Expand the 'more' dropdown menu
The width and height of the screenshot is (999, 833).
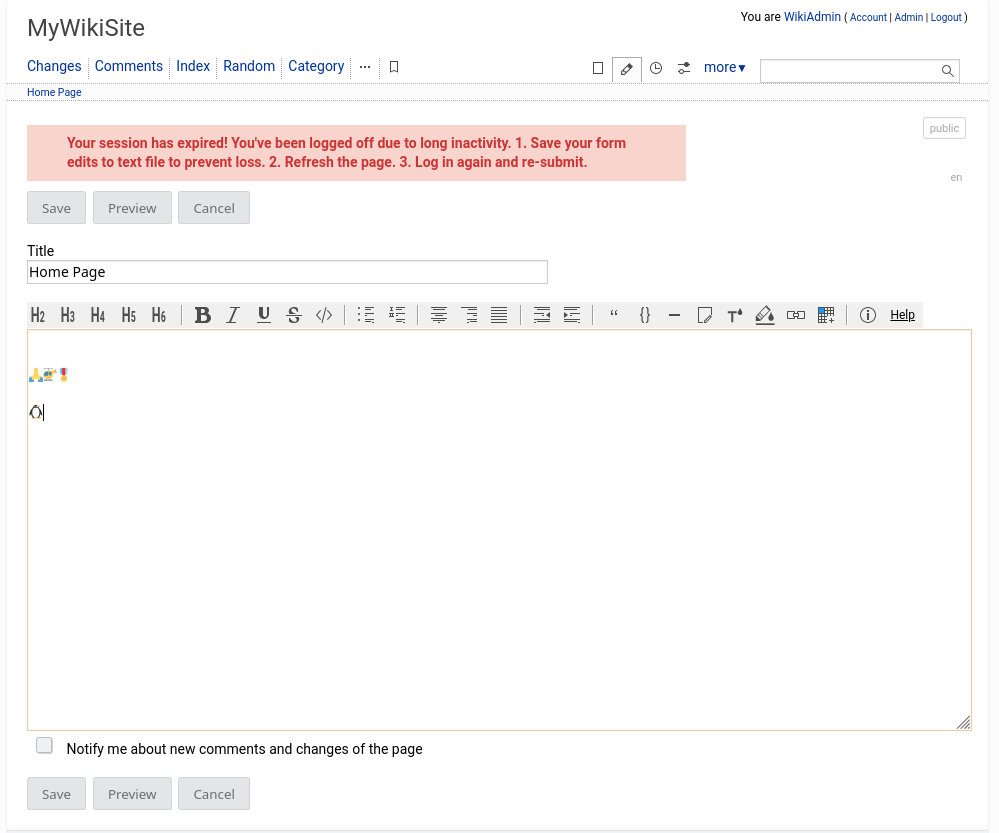(x=724, y=68)
